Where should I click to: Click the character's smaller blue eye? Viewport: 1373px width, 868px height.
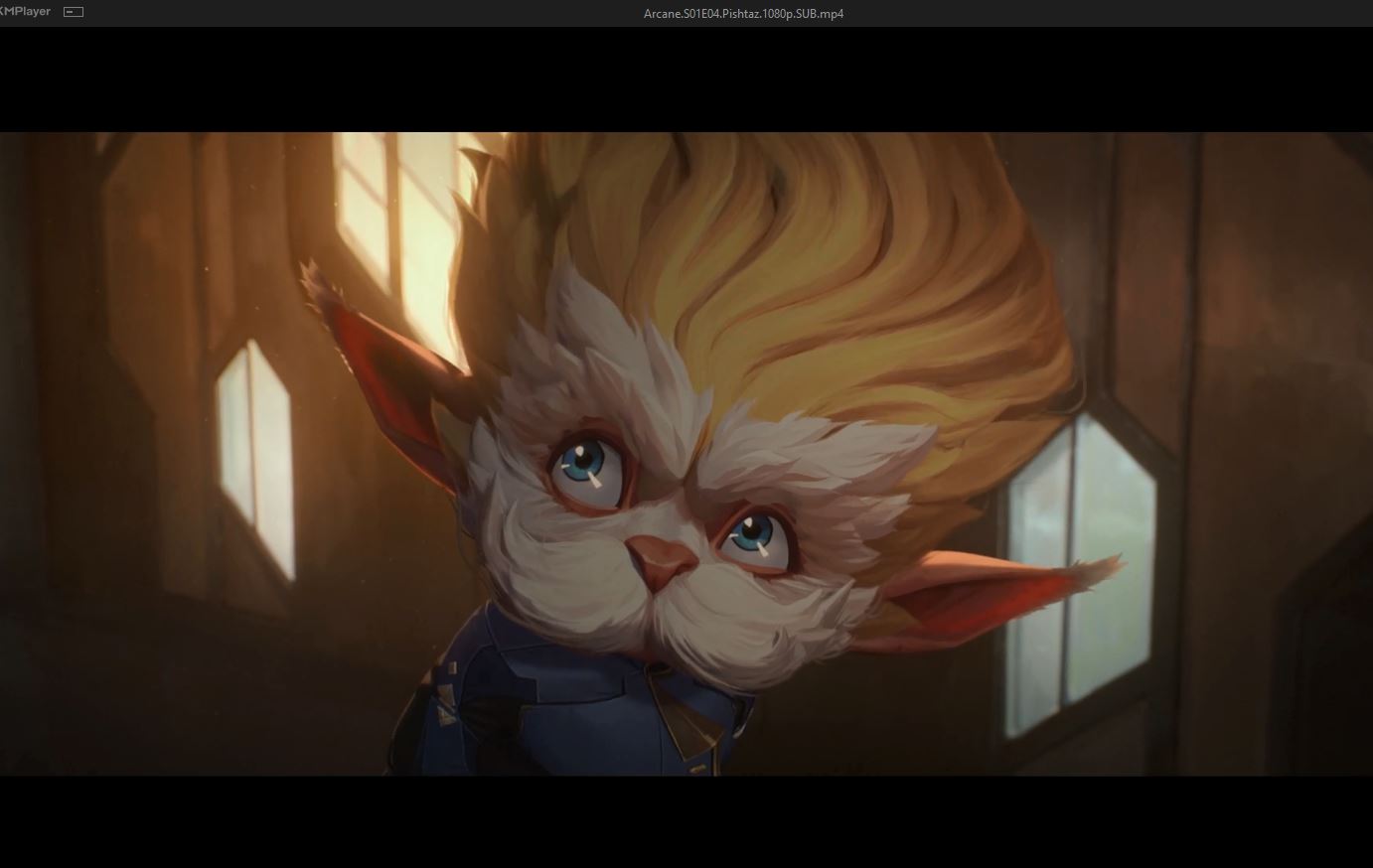coord(753,534)
